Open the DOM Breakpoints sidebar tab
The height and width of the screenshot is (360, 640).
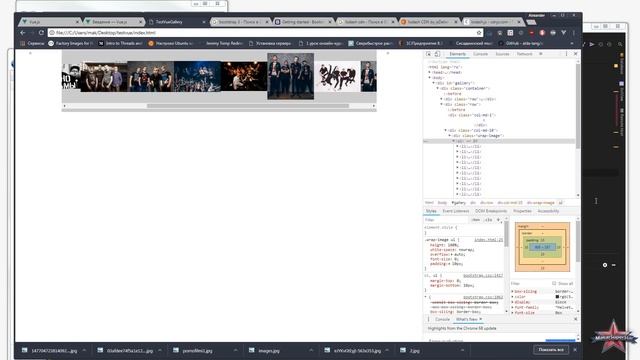(491, 211)
